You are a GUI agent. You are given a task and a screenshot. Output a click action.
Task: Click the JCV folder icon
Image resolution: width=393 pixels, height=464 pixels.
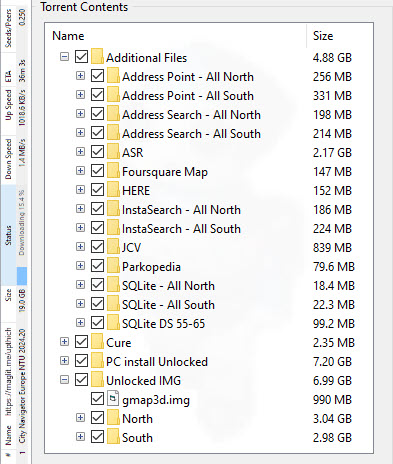[x=113, y=247]
